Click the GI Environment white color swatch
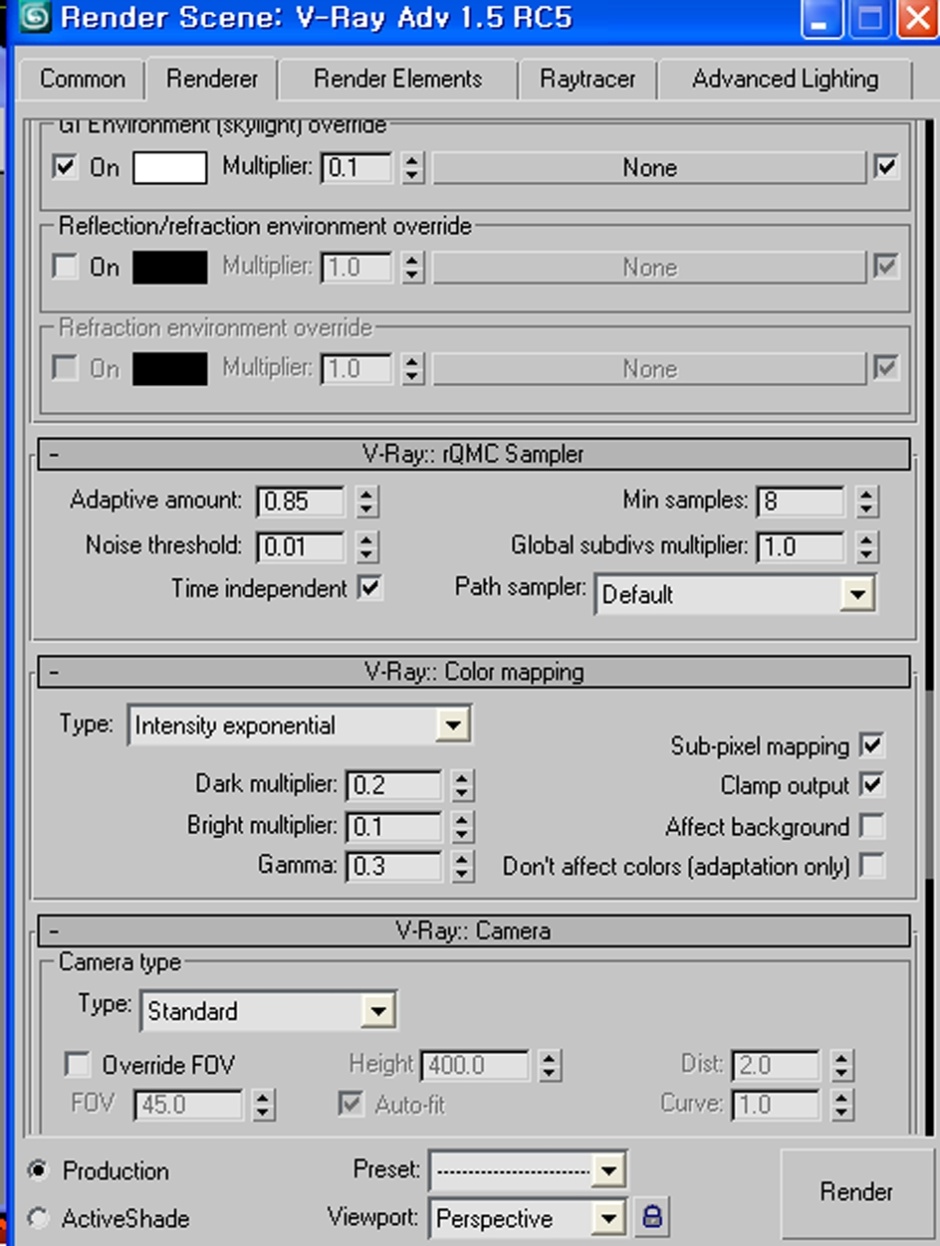This screenshot has width=940, height=1246. [x=170, y=167]
